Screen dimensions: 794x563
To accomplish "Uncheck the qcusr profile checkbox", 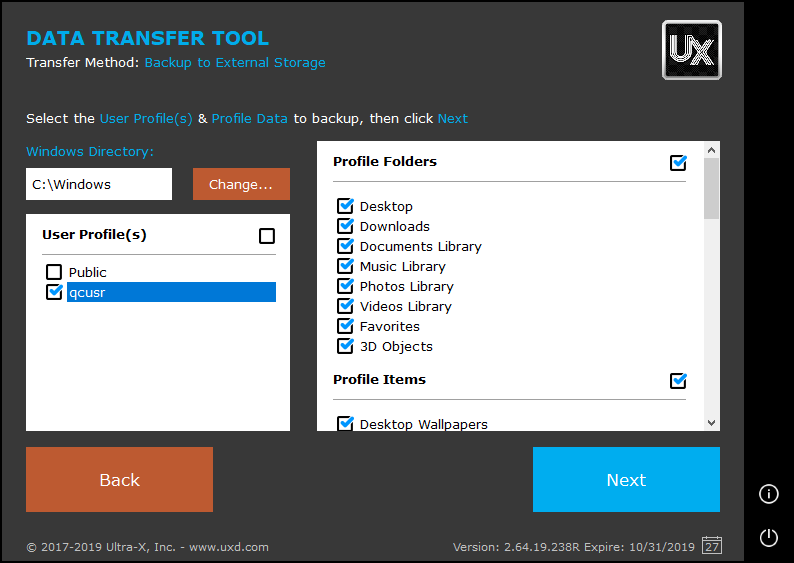I will click(x=54, y=292).
